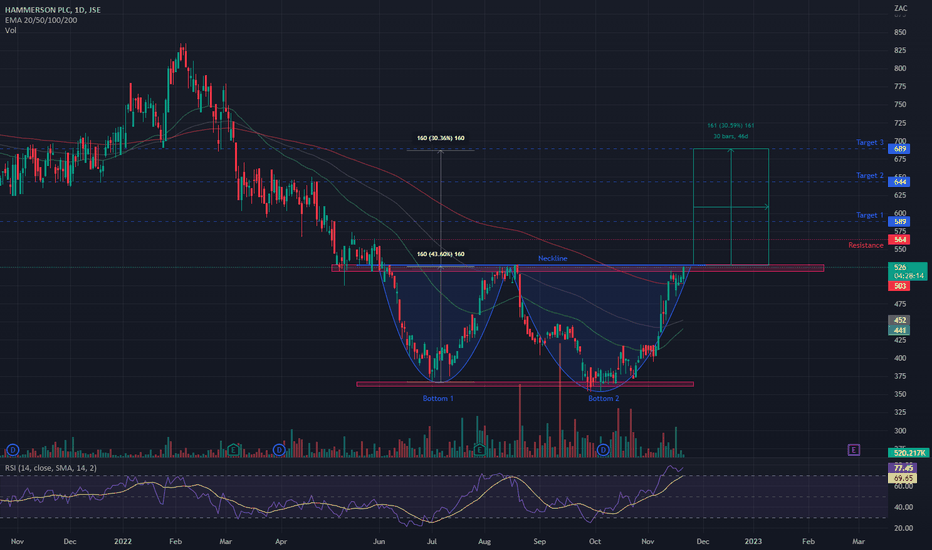Image resolution: width=932 pixels, height=550 pixels.
Task: Click the 161 (30.59%) 161 range label
Action: click(731, 126)
